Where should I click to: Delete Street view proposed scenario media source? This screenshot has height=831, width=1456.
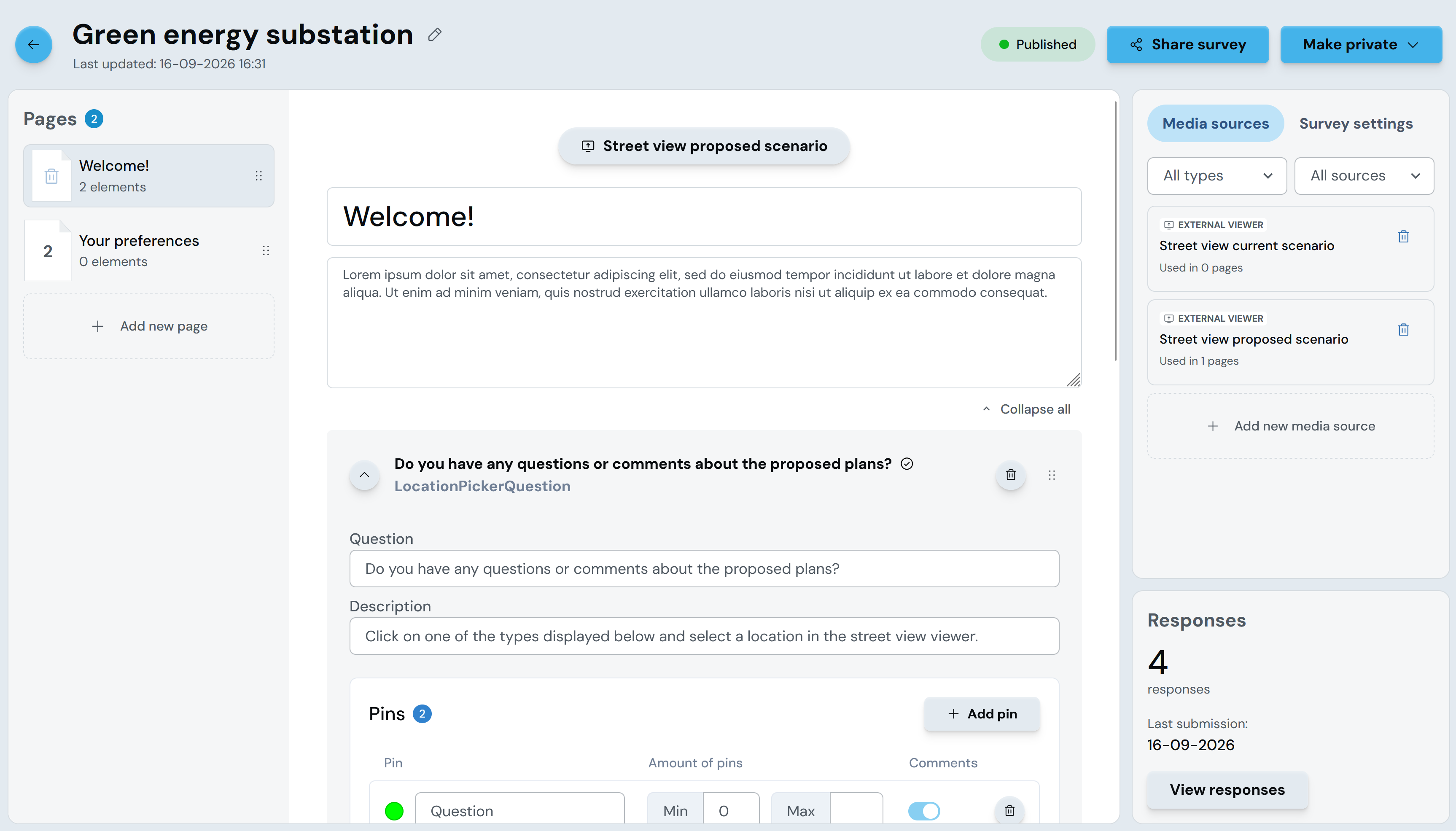tap(1403, 329)
